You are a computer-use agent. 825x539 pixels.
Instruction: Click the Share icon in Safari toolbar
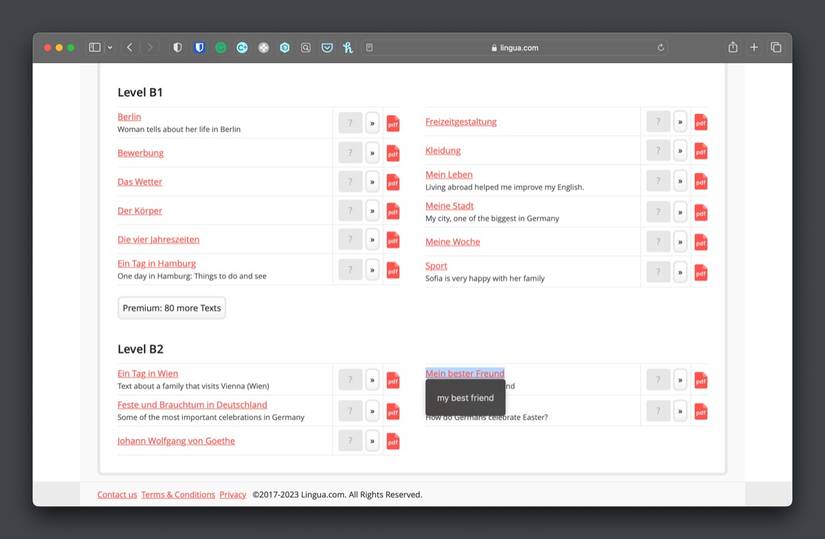click(733, 47)
